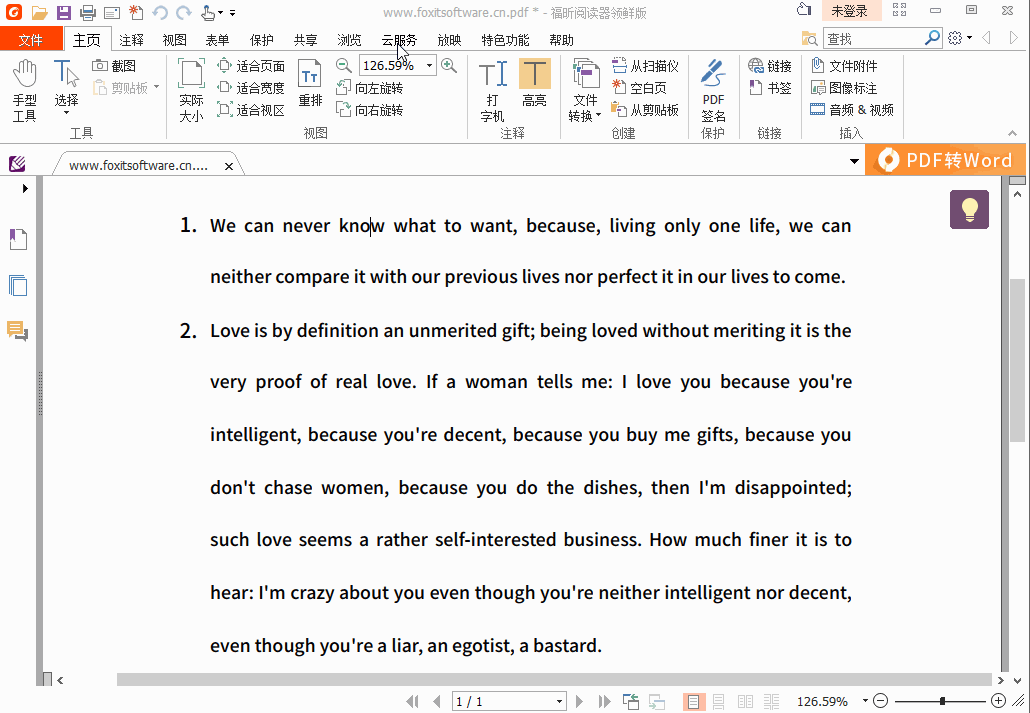Expand the zoom percentage dropdown in ribbon
Screen dimensions: 1030x713
(429, 66)
